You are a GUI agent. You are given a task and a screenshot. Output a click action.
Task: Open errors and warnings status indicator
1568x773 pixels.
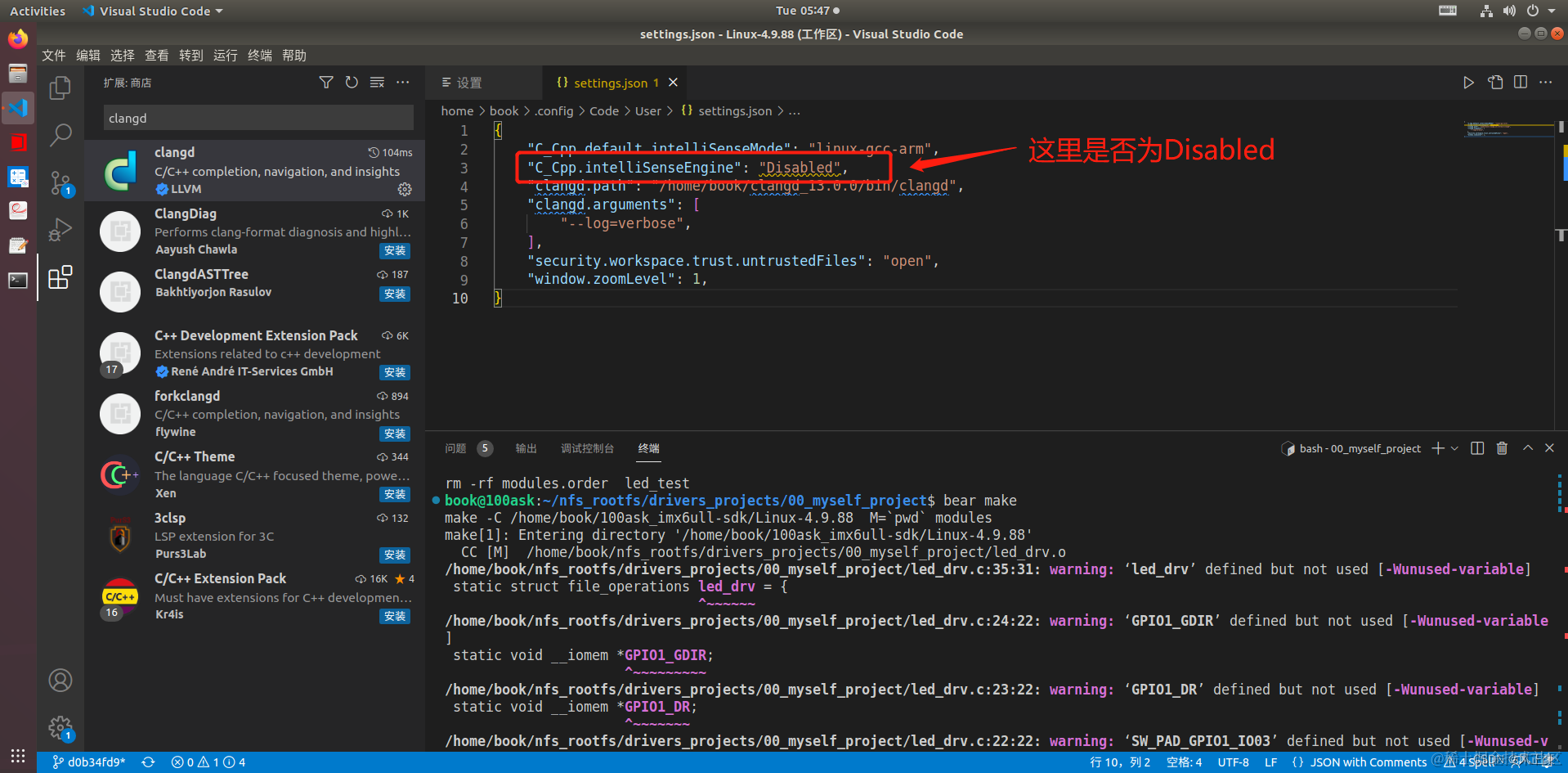pos(208,762)
